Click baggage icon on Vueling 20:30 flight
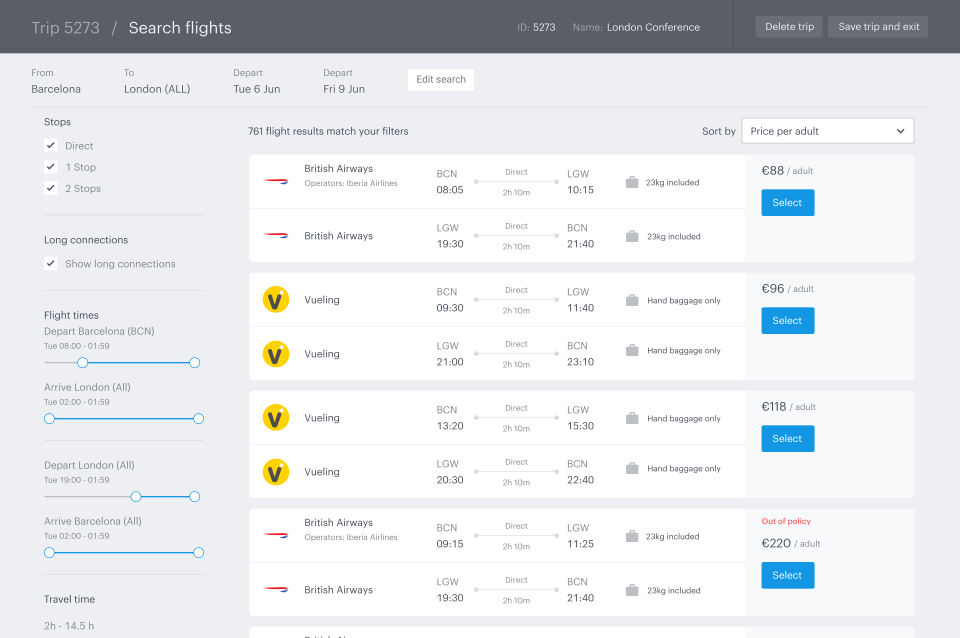The width and height of the screenshot is (960, 638). click(632, 468)
